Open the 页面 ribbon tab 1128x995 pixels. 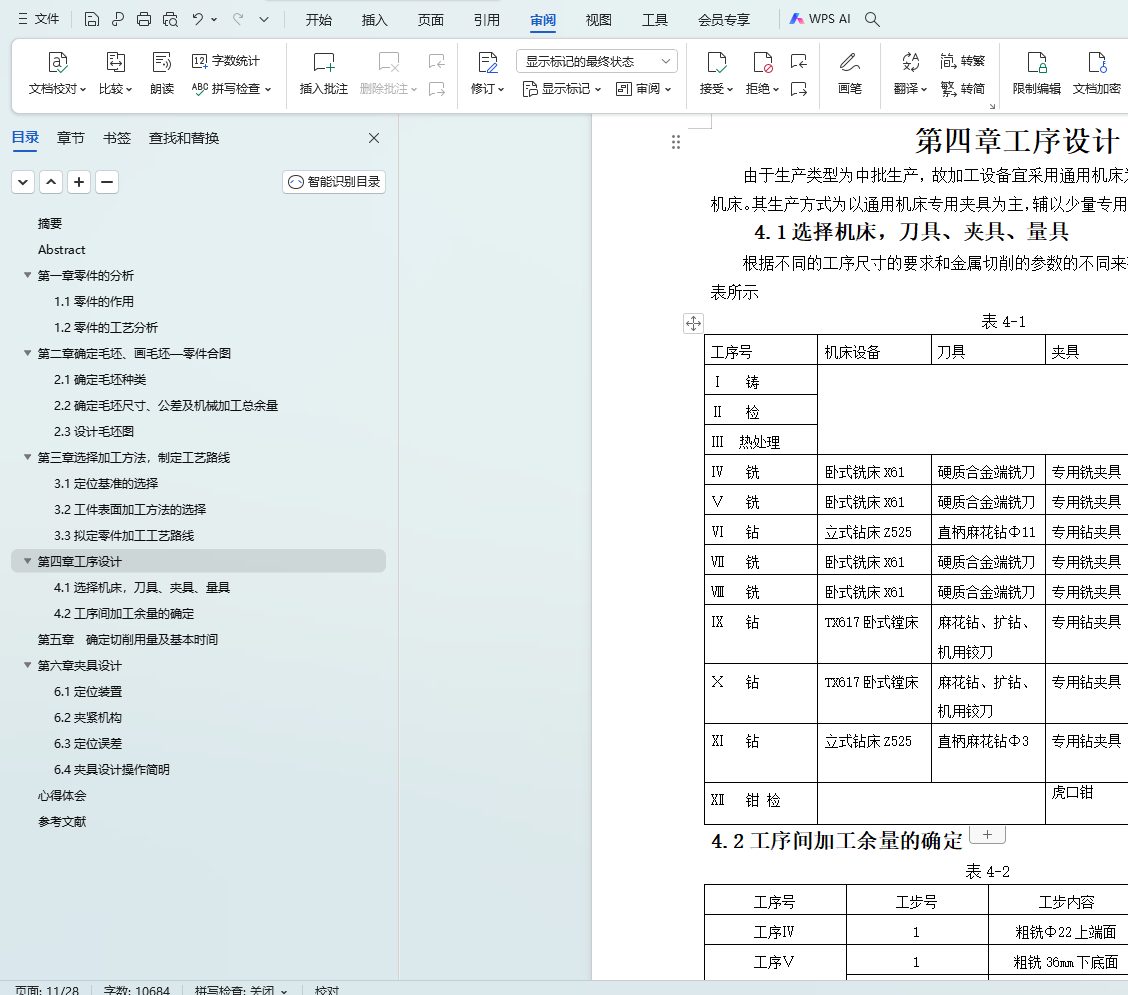(x=431, y=20)
